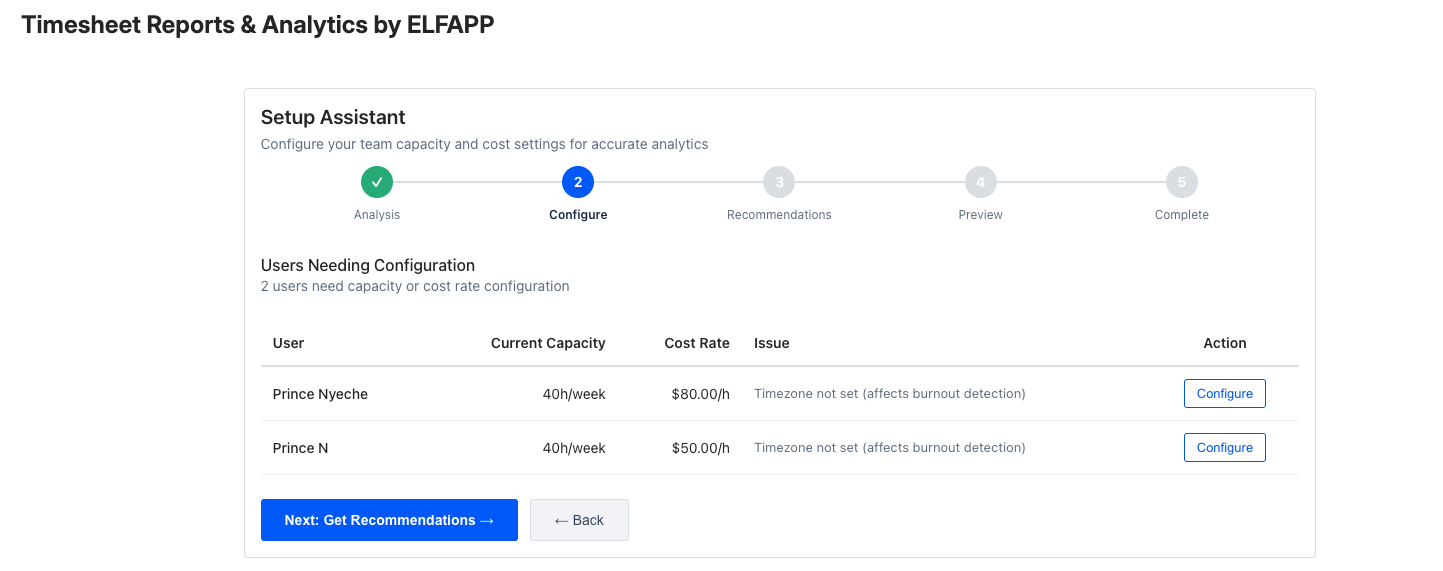The width and height of the screenshot is (1443, 571).
Task: Go to step 4 Preview circle
Action: pos(981,182)
